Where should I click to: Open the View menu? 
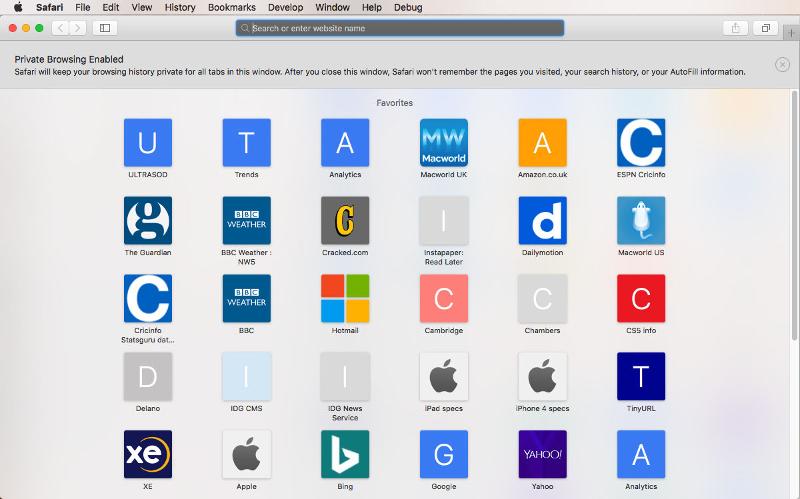(142, 7)
